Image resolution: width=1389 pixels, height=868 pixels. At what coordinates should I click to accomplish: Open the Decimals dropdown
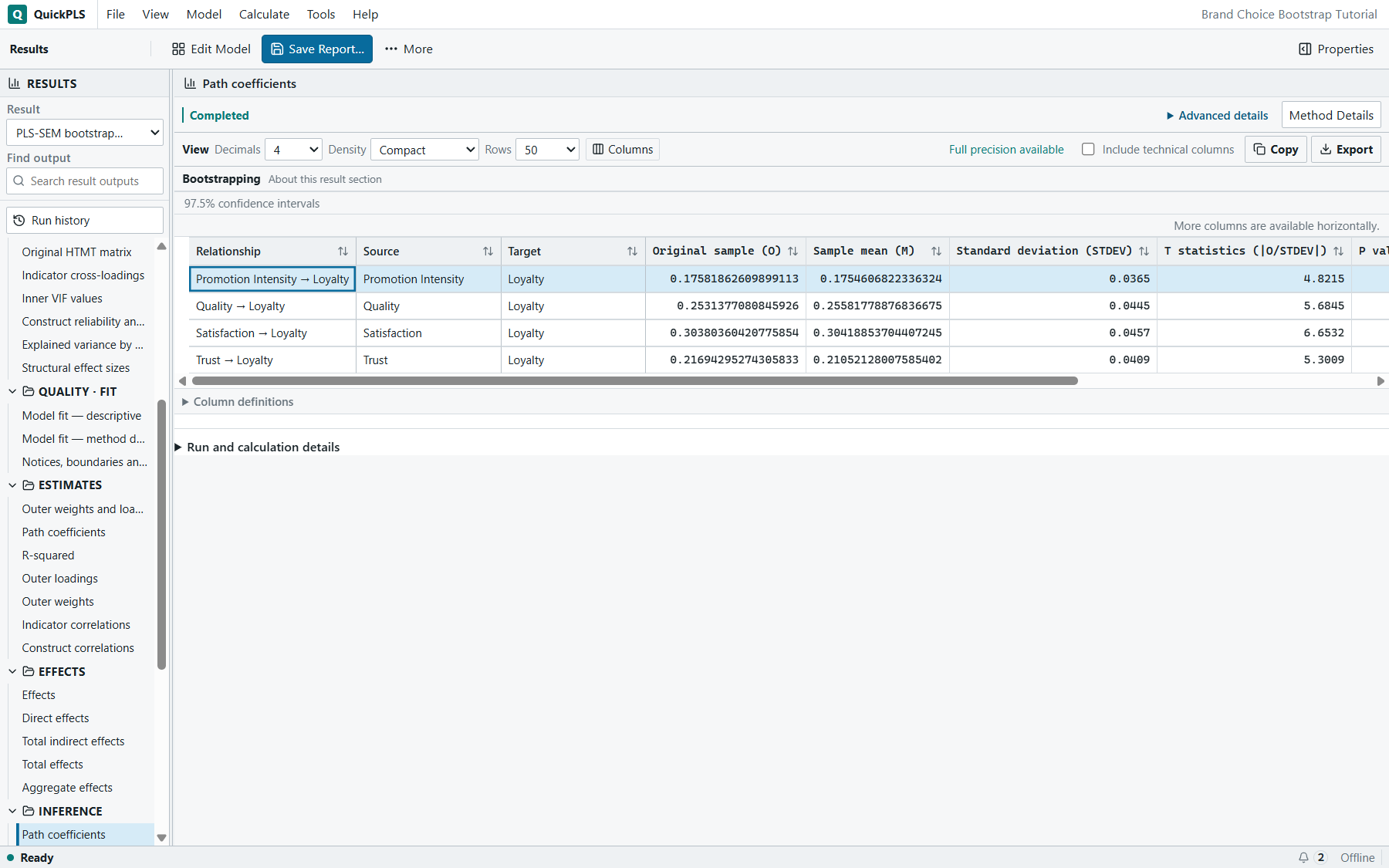coord(293,149)
